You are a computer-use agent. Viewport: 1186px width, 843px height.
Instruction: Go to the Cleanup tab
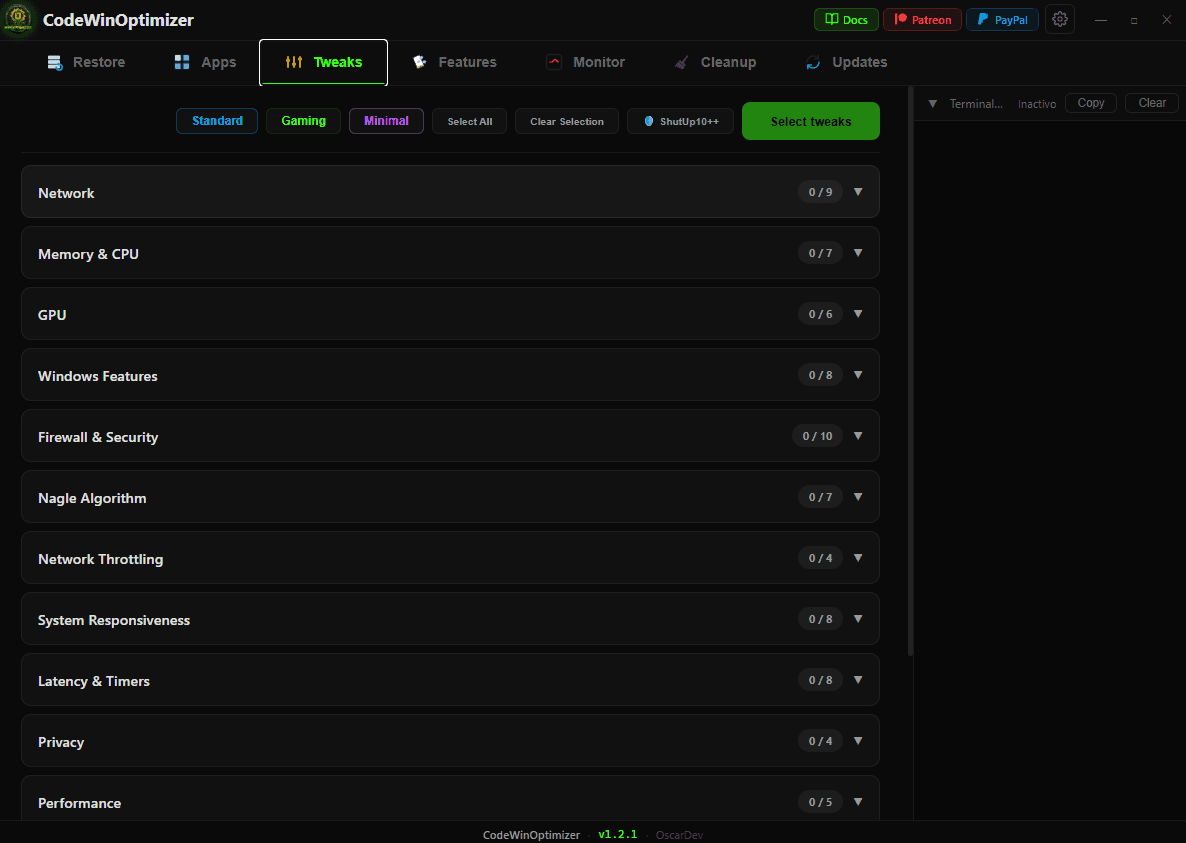715,63
